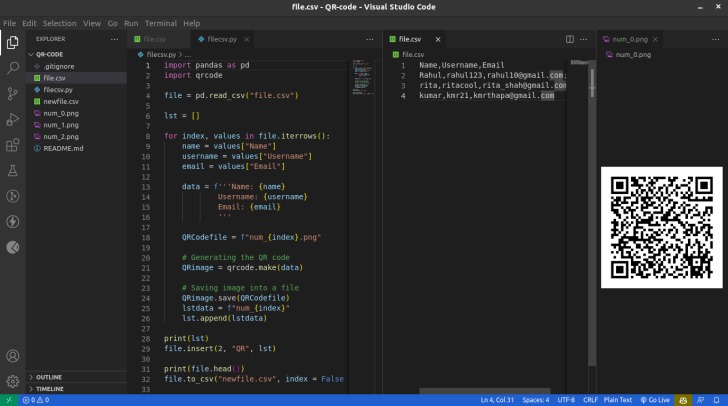Screen dimensions: 728x406
Task: Open filecsv.py in the Explorer
Action: point(76,90)
